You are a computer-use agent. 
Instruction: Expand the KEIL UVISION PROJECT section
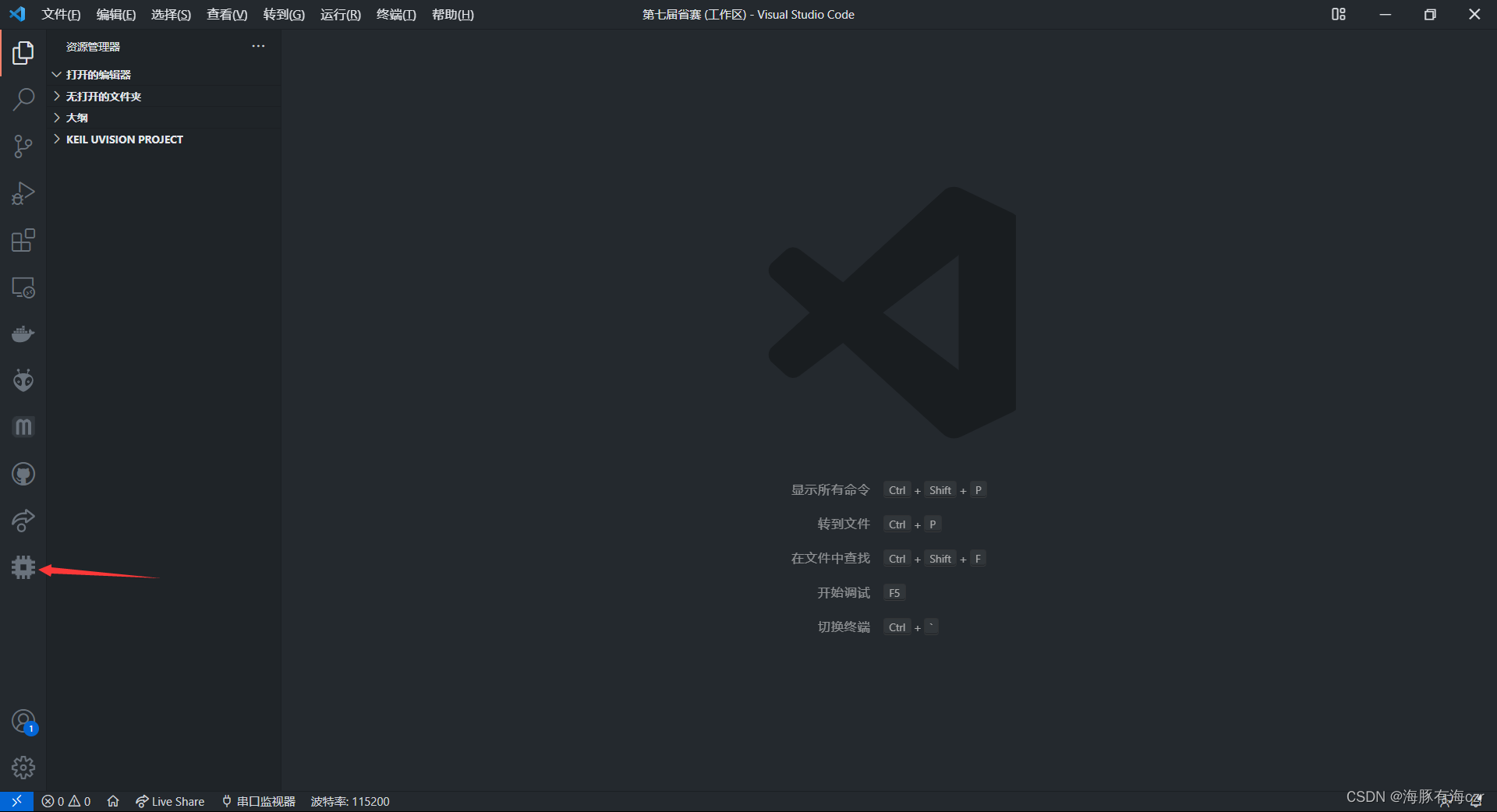click(x=124, y=139)
